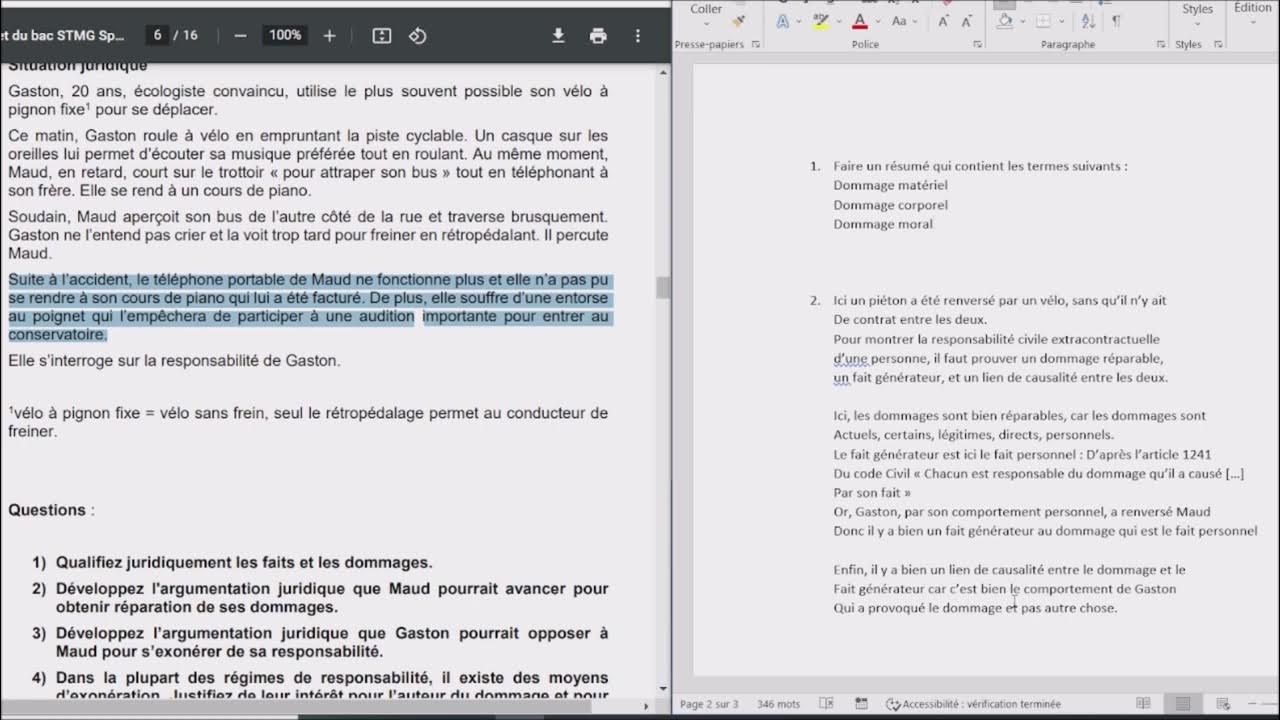Click the PDF horizontal scroll right arrow
The image size is (1280, 720).
(645, 707)
